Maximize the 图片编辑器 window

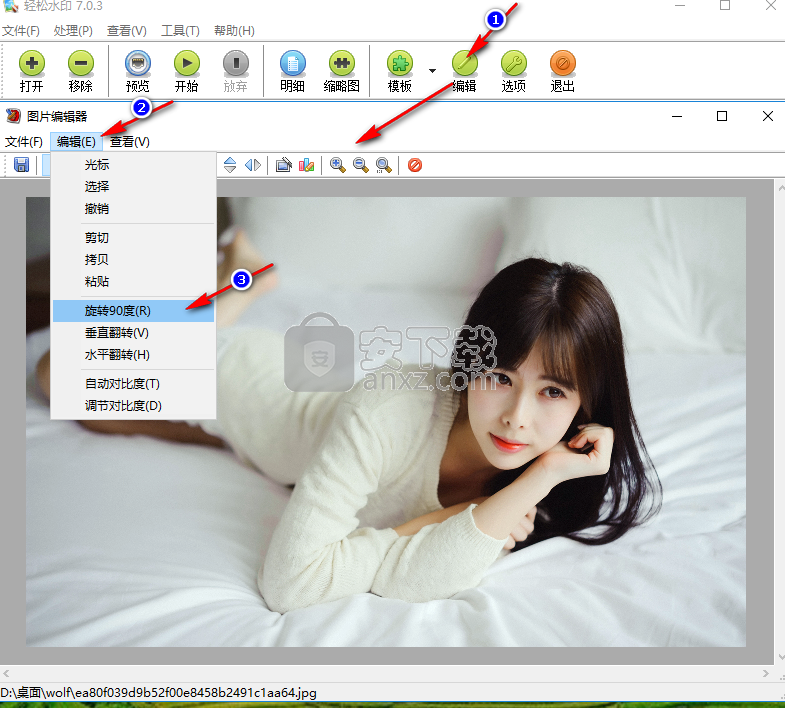coord(722,116)
